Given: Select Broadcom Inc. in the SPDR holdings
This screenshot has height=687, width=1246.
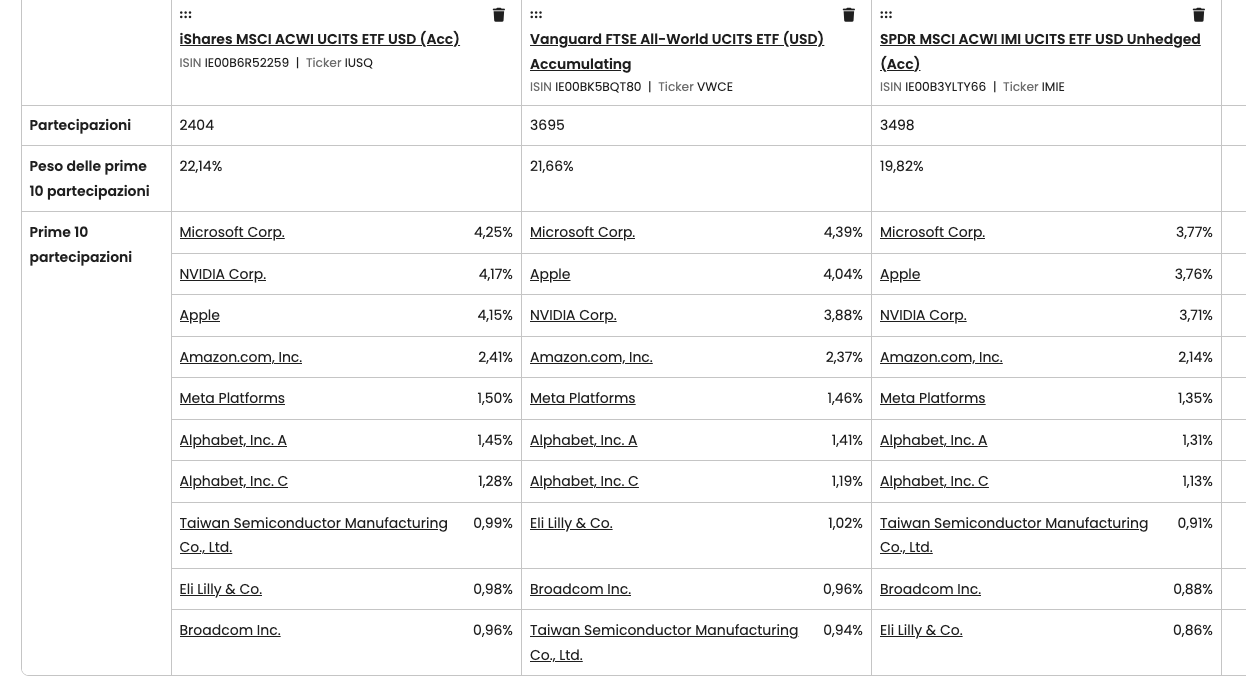Looking at the screenshot, I should (x=930, y=589).
